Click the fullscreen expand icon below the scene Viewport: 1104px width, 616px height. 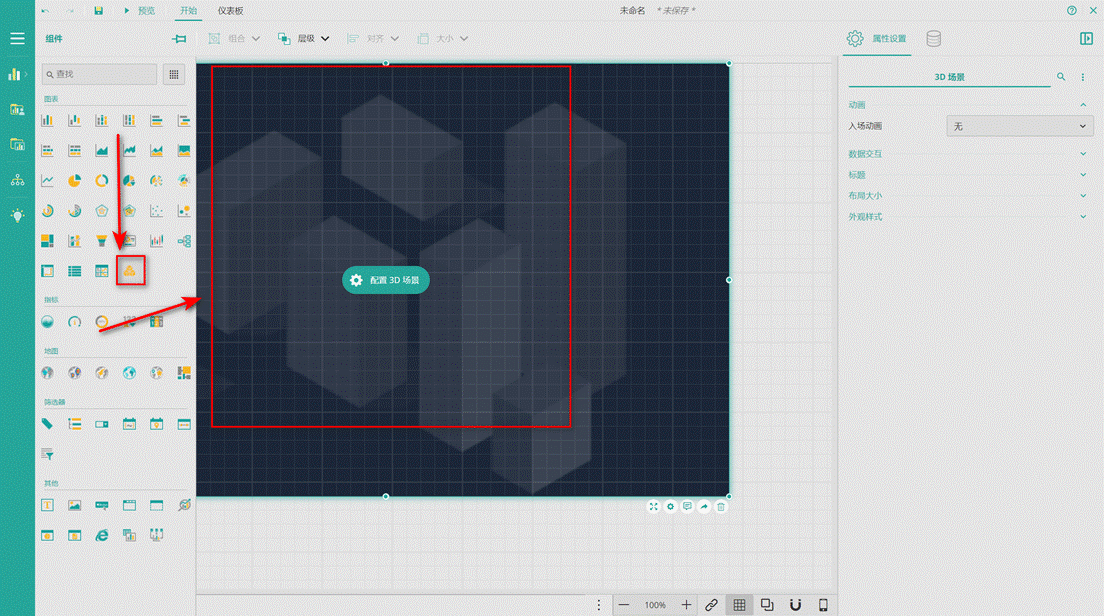click(x=654, y=507)
